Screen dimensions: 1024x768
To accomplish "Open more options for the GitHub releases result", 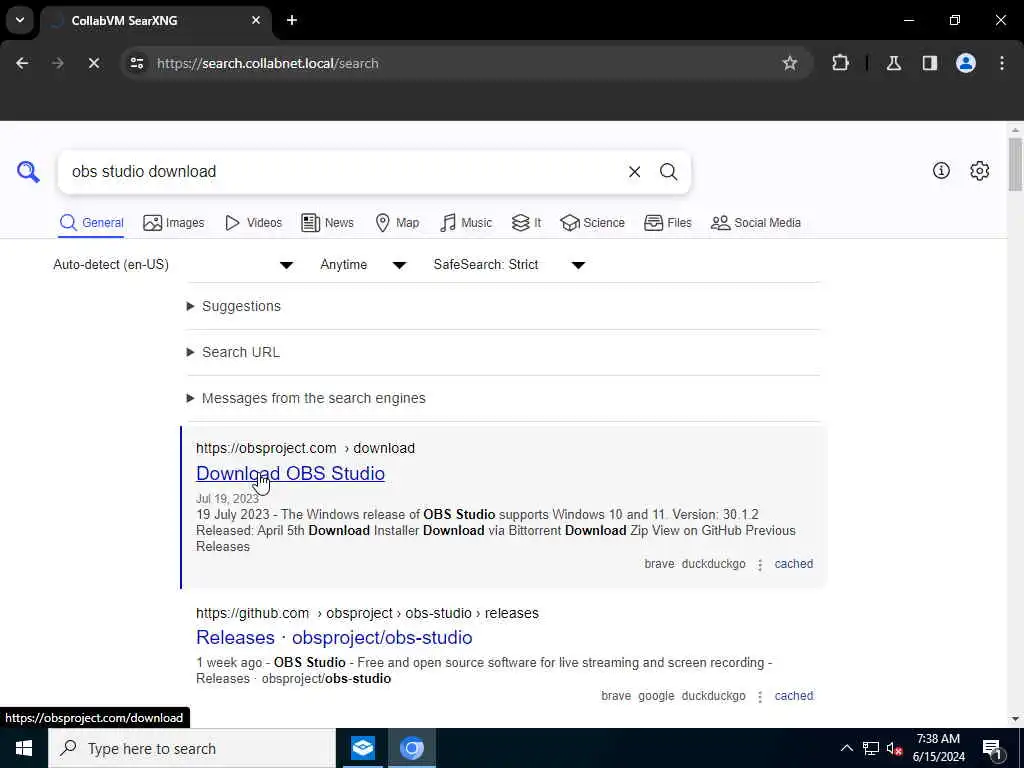I will pos(760,697).
